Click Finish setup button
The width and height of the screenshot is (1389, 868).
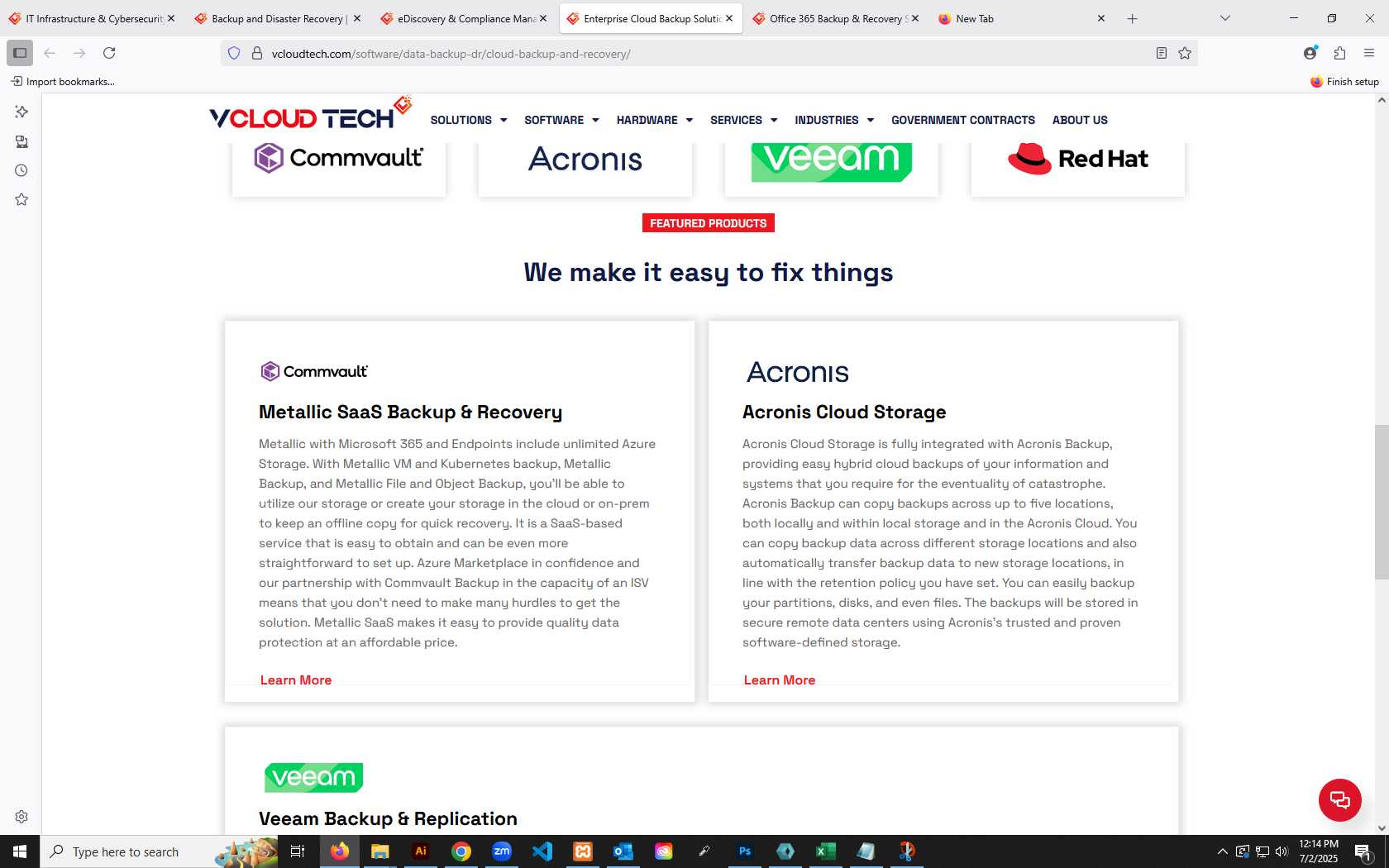[x=1344, y=81]
